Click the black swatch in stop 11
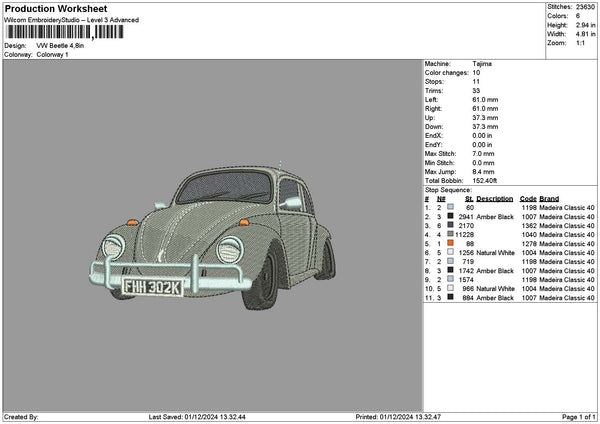This screenshot has height=424, width=600. [x=450, y=297]
